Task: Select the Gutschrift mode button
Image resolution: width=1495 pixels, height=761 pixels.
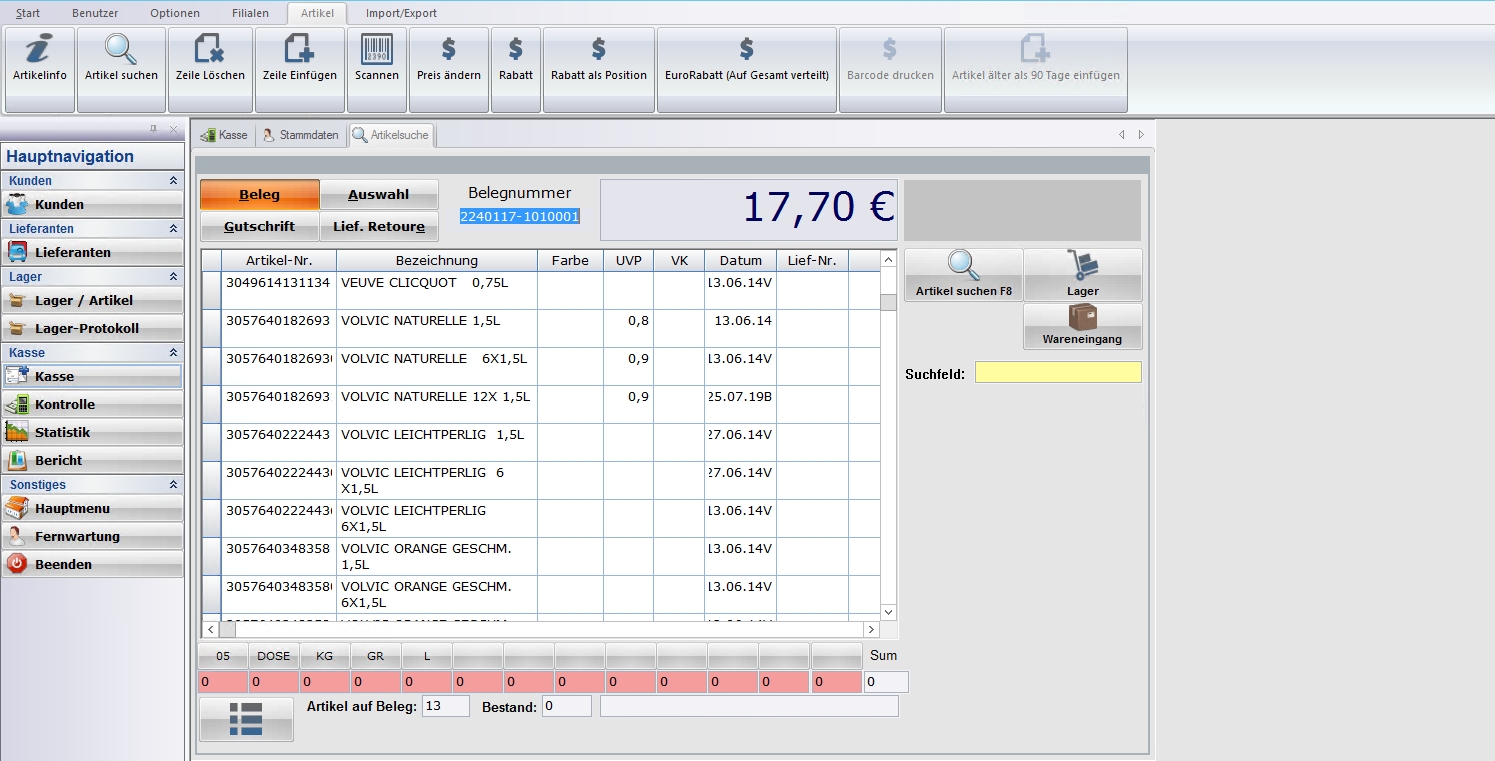Action: click(x=259, y=227)
